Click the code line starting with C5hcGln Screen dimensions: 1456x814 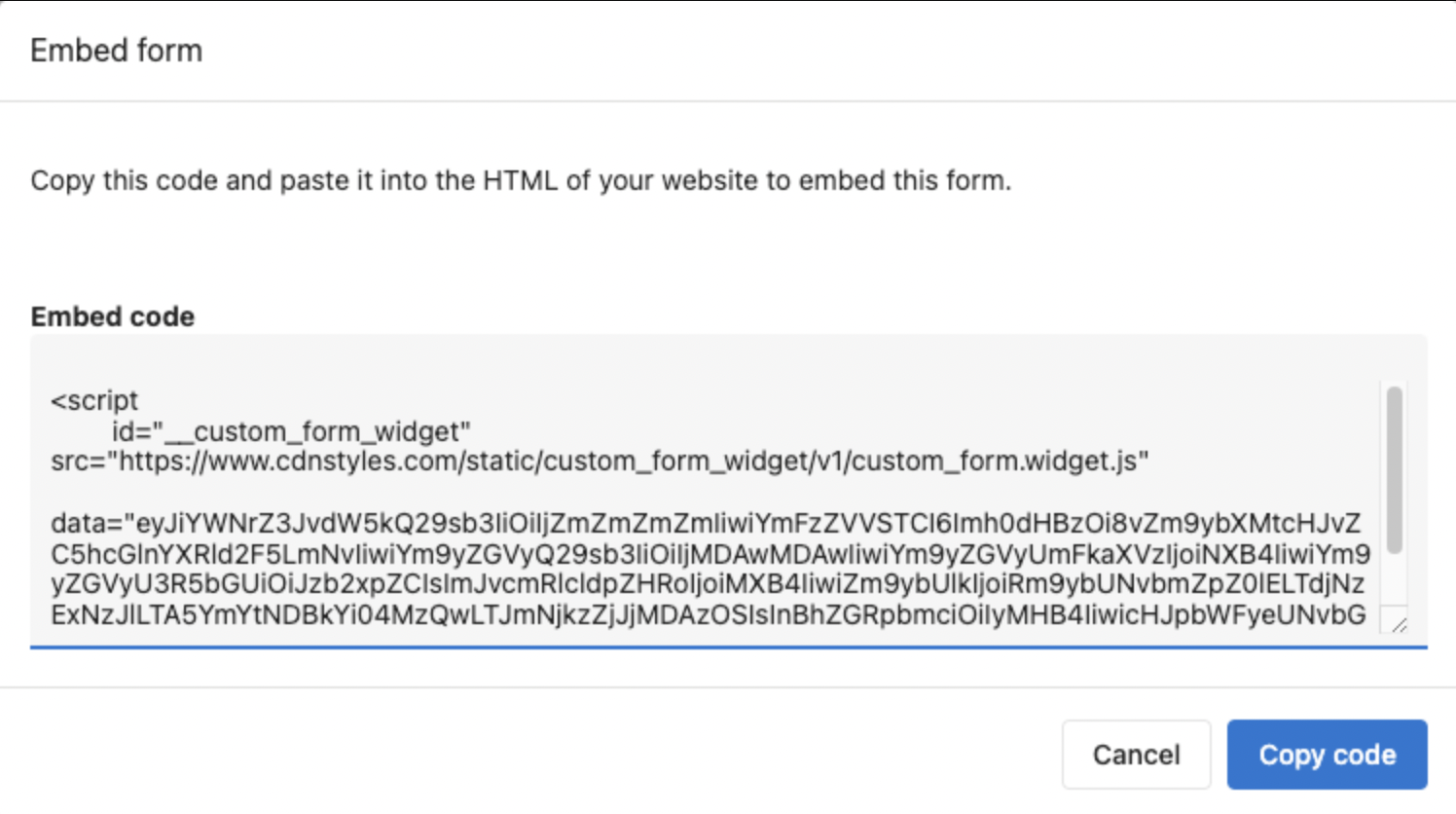(x=710, y=554)
